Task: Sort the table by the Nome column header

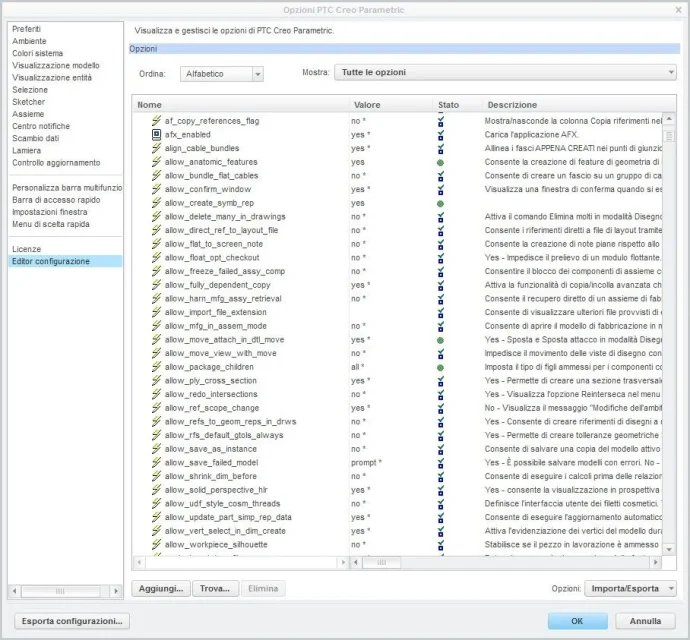Action: [x=149, y=105]
